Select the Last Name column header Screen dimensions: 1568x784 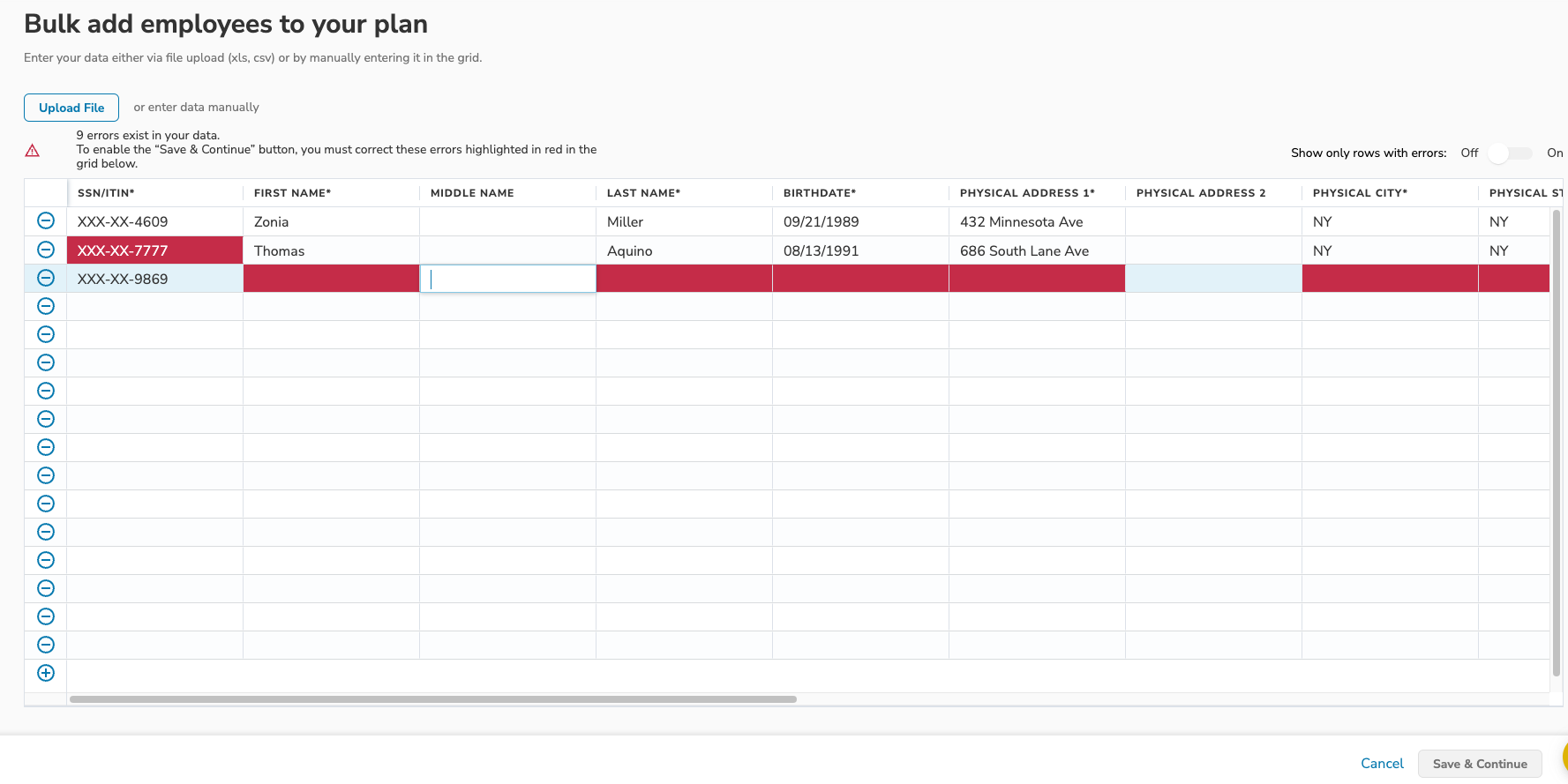click(x=643, y=193)
